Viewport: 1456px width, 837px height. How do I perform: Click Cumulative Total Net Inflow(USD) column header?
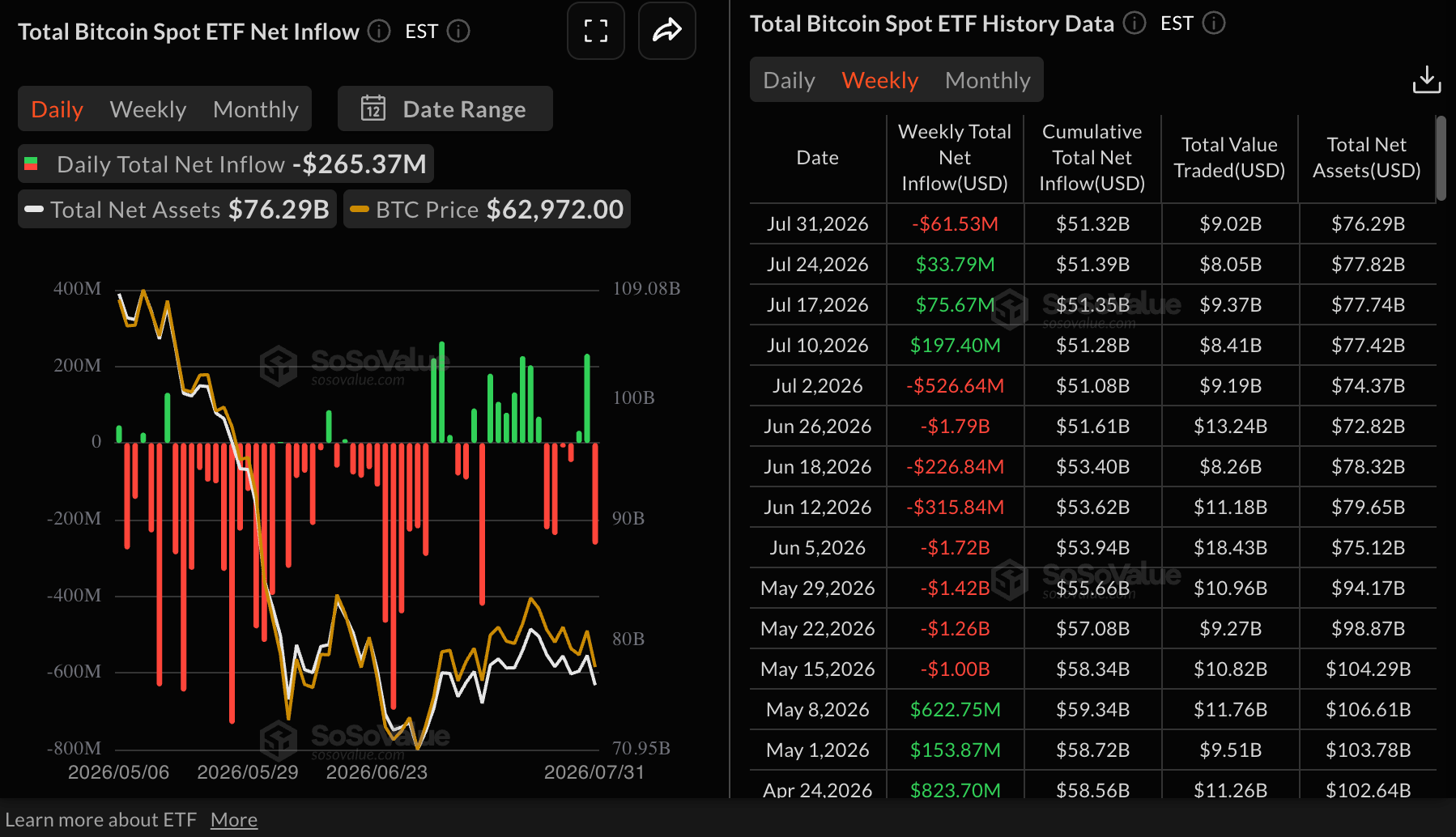tap(1092, 158)
